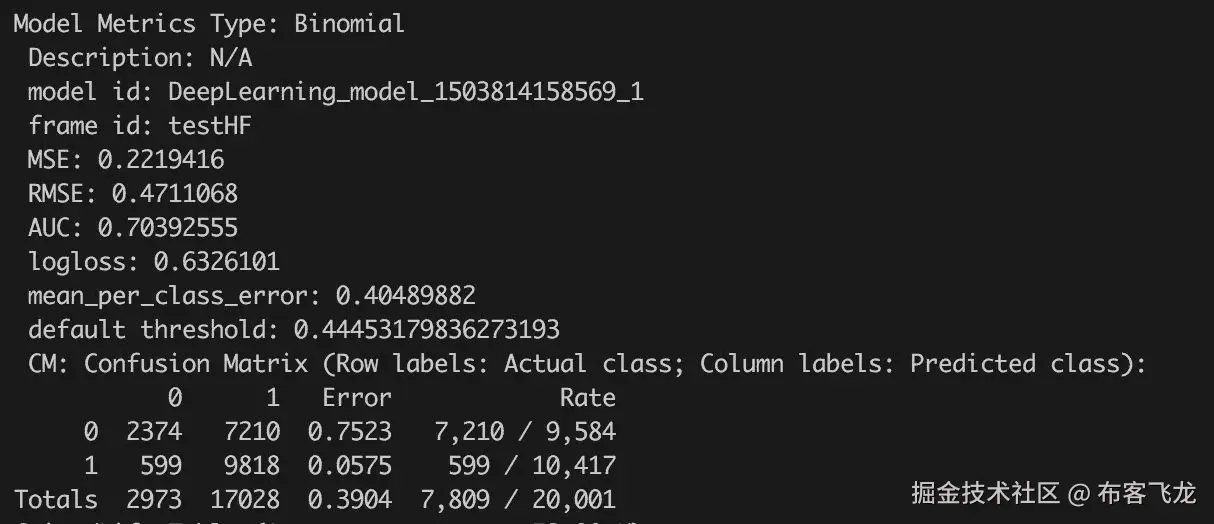Click the default threshold value 0.44453179836273193
Viewport: 1214px width, 524px height.
(426, 330)
